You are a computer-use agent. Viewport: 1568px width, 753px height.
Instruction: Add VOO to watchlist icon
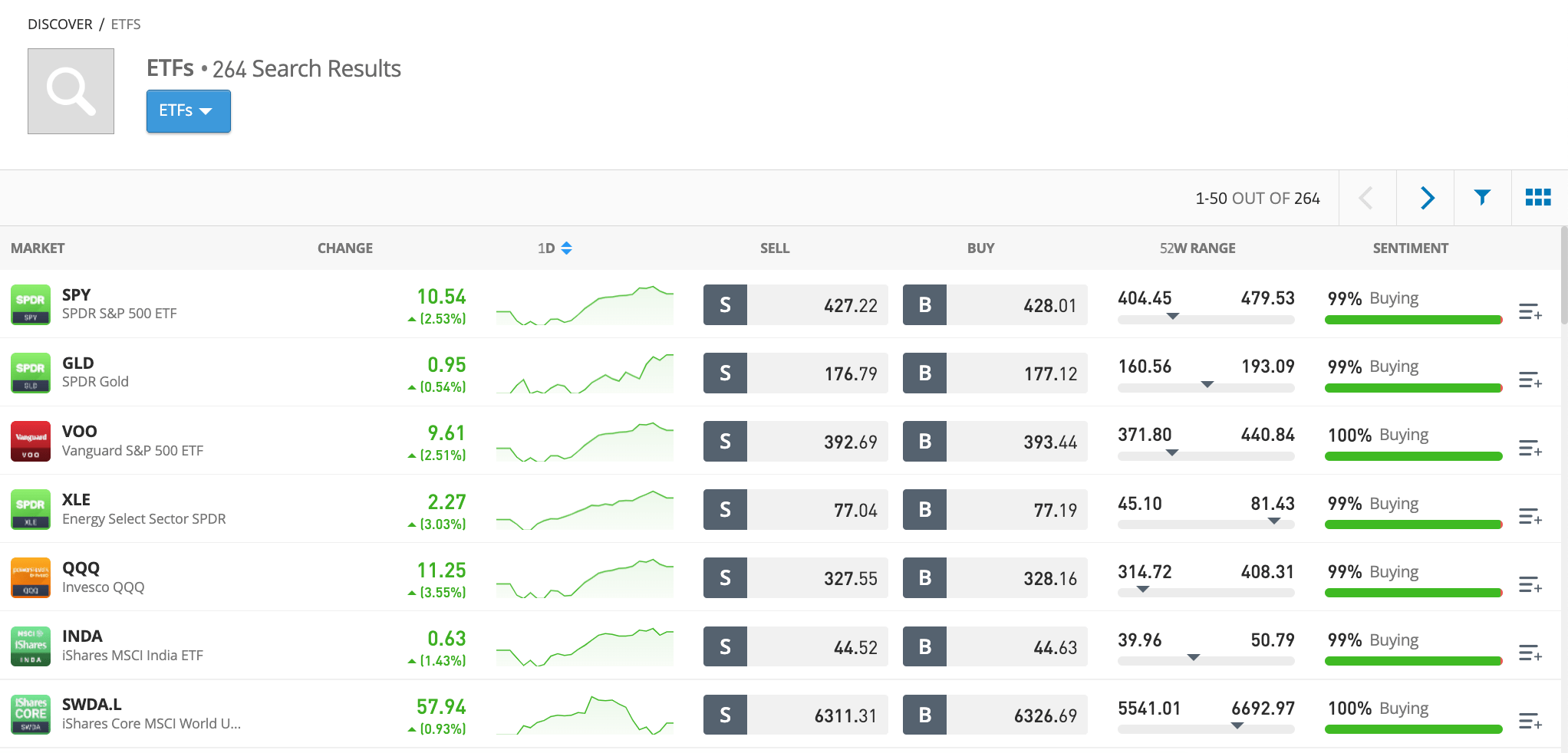[1530, 449]
